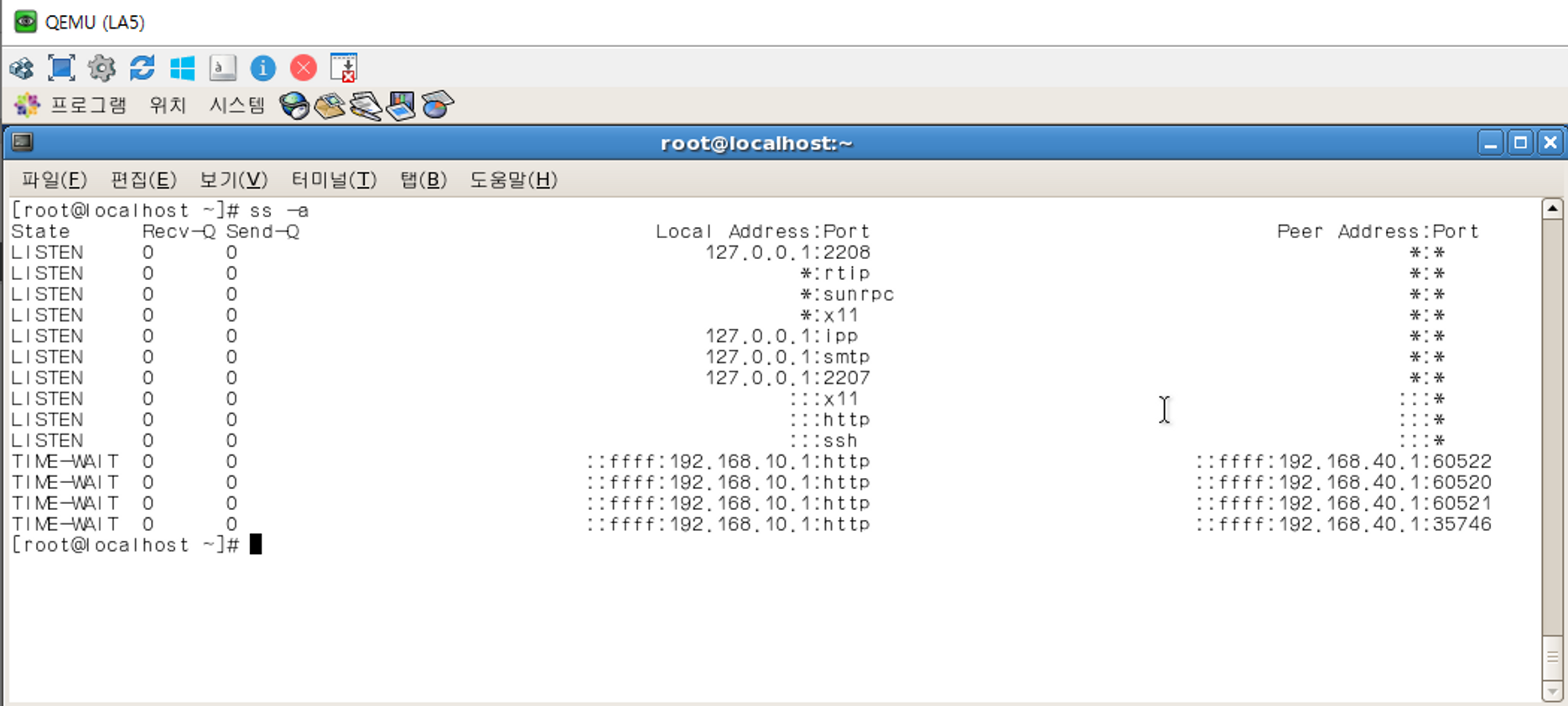Click local address *:rtip
Screen dimensions: 1568x706
click(835, 273)
